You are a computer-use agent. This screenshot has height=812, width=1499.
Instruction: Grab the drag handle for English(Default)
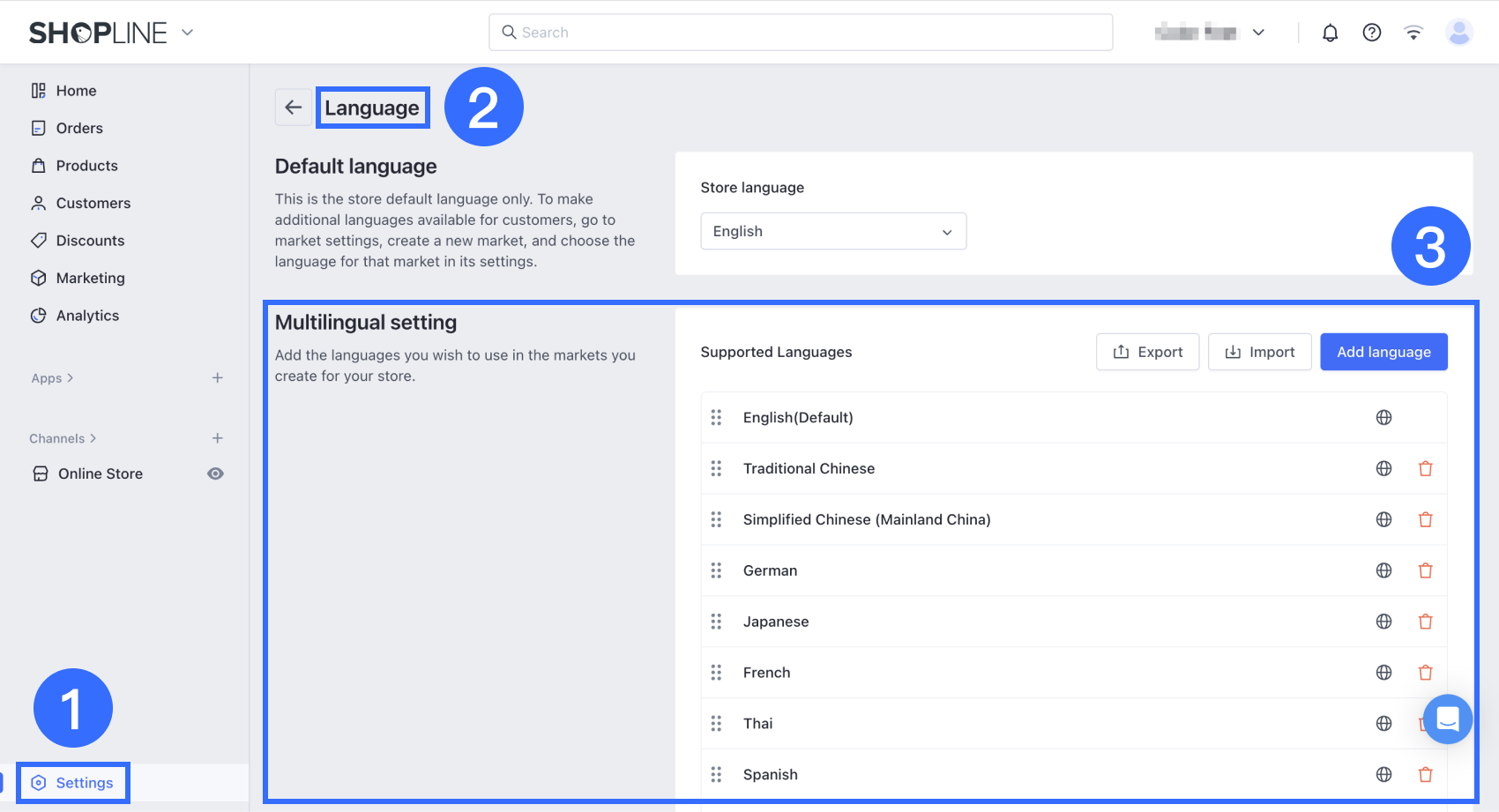tap(716, 418)
